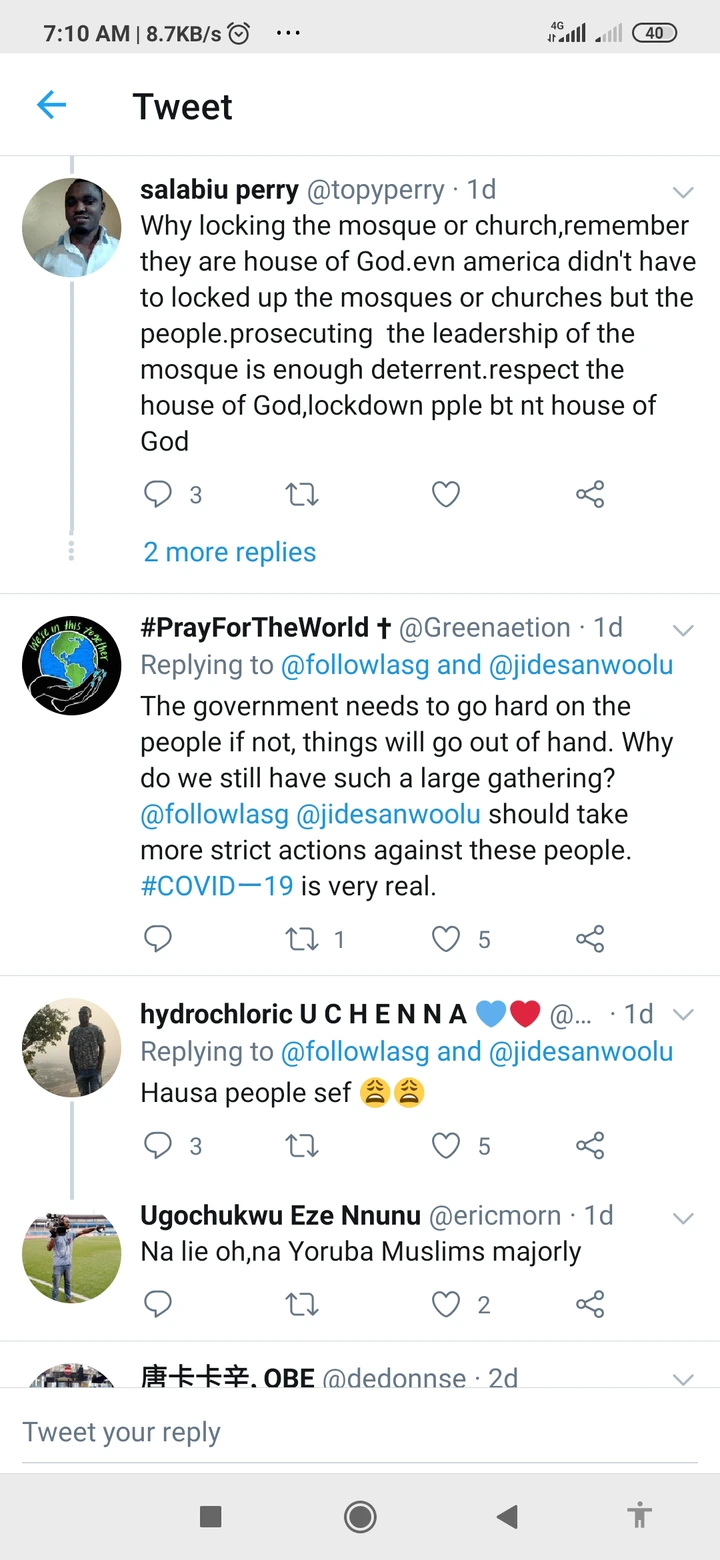Reply to the 'Hausa people sef' tweet
Viewport: 720px width, 1560px height.
pos(158,1146)
